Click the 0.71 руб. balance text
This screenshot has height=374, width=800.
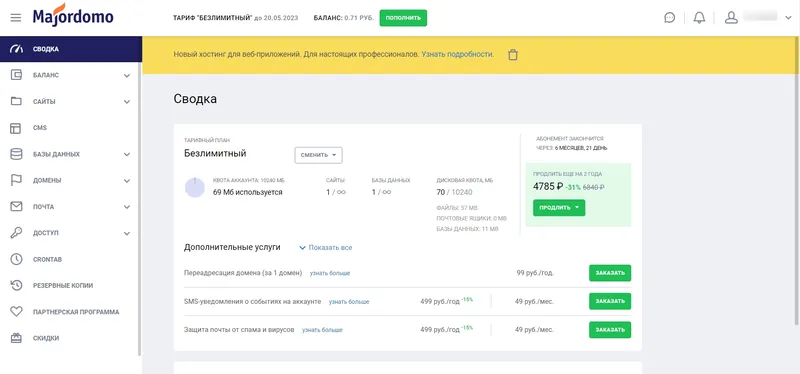coord(360,18)
